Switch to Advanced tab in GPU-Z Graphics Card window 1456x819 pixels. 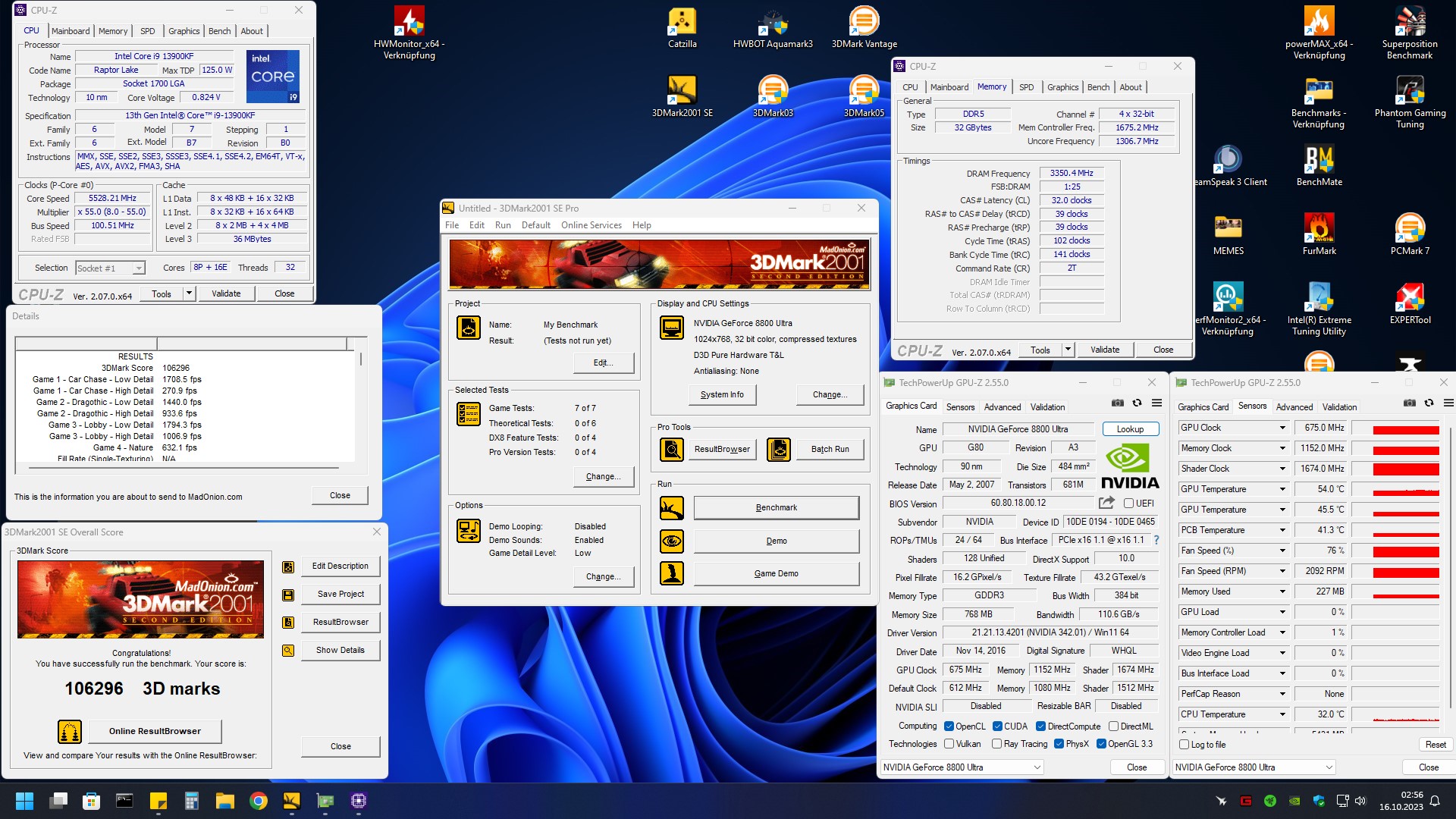pyautogui.click(x=1003, y=407)
